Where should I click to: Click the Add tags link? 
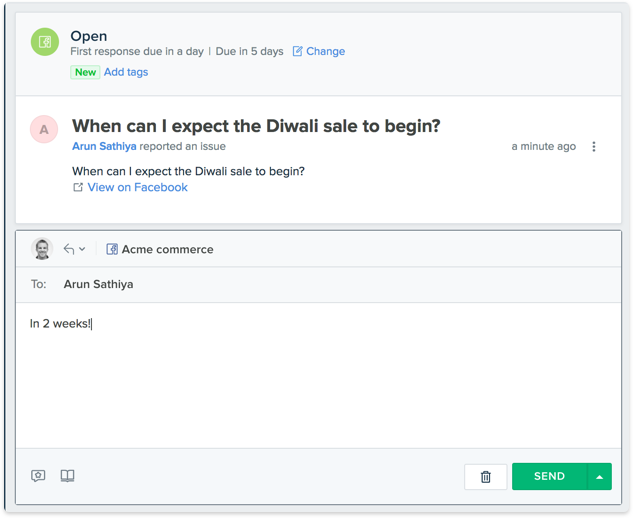(126, 72)
